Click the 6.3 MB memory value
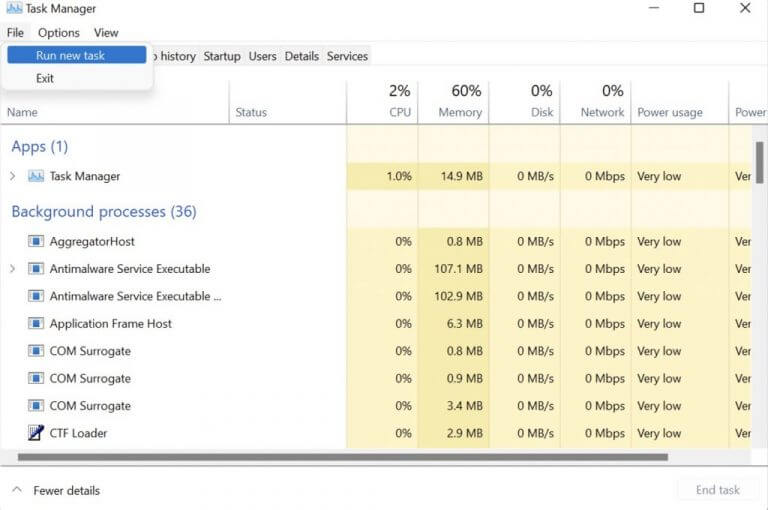This screenshot has width=768, height=510. tap(464, 324)
